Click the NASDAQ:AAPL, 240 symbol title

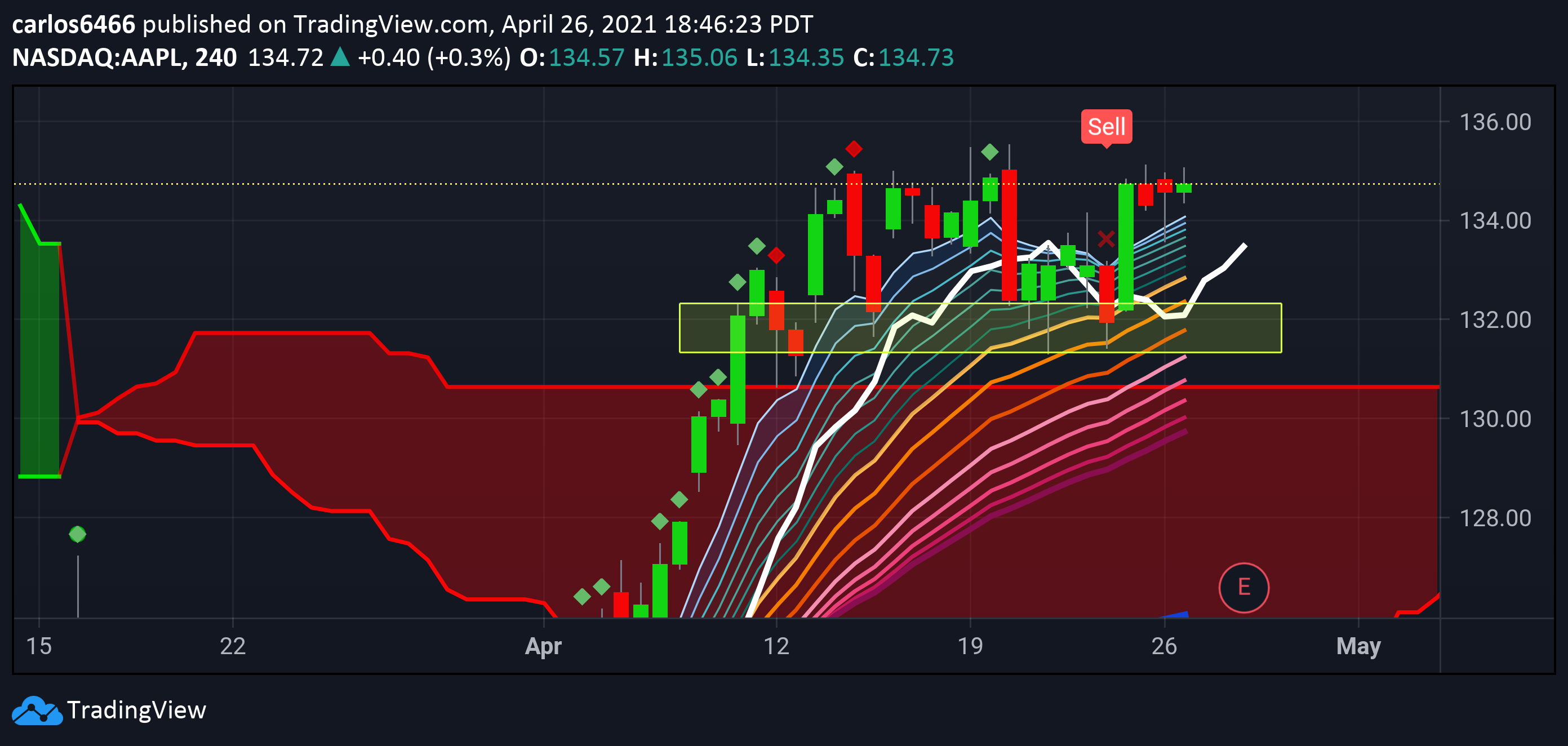[124, 58]
